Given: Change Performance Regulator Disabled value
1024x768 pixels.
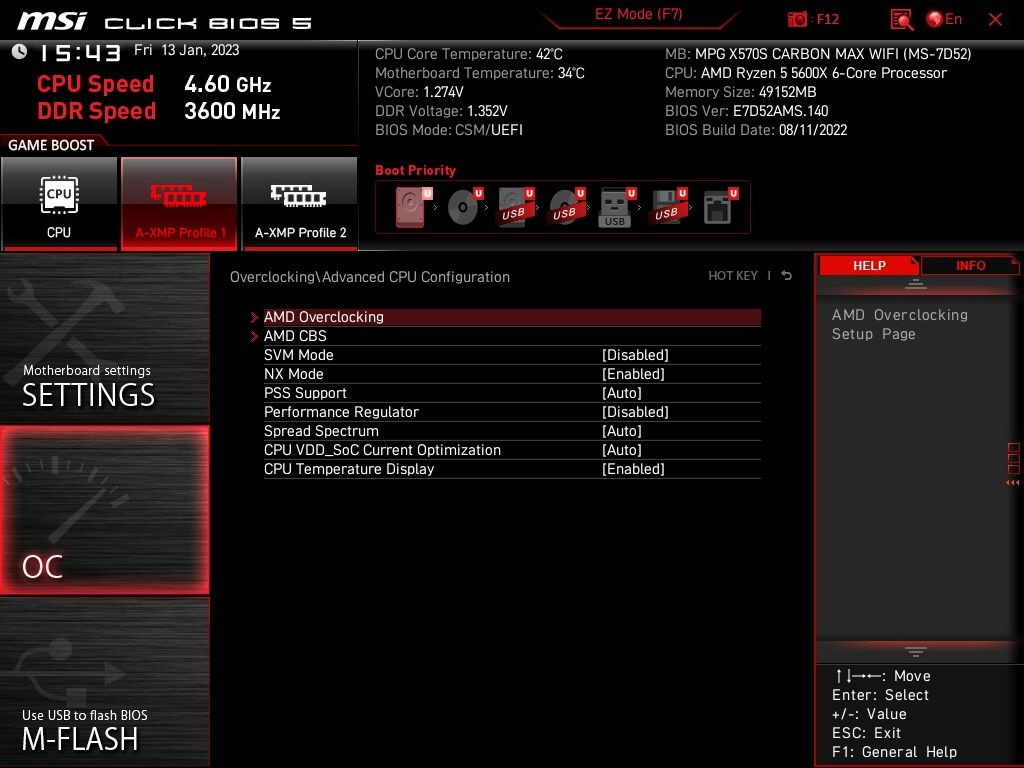Looking at the screenshot, I should [x=635, y=411].
